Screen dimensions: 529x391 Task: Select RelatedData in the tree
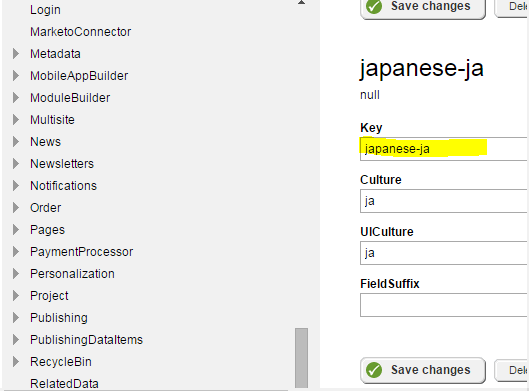[64, 384]
